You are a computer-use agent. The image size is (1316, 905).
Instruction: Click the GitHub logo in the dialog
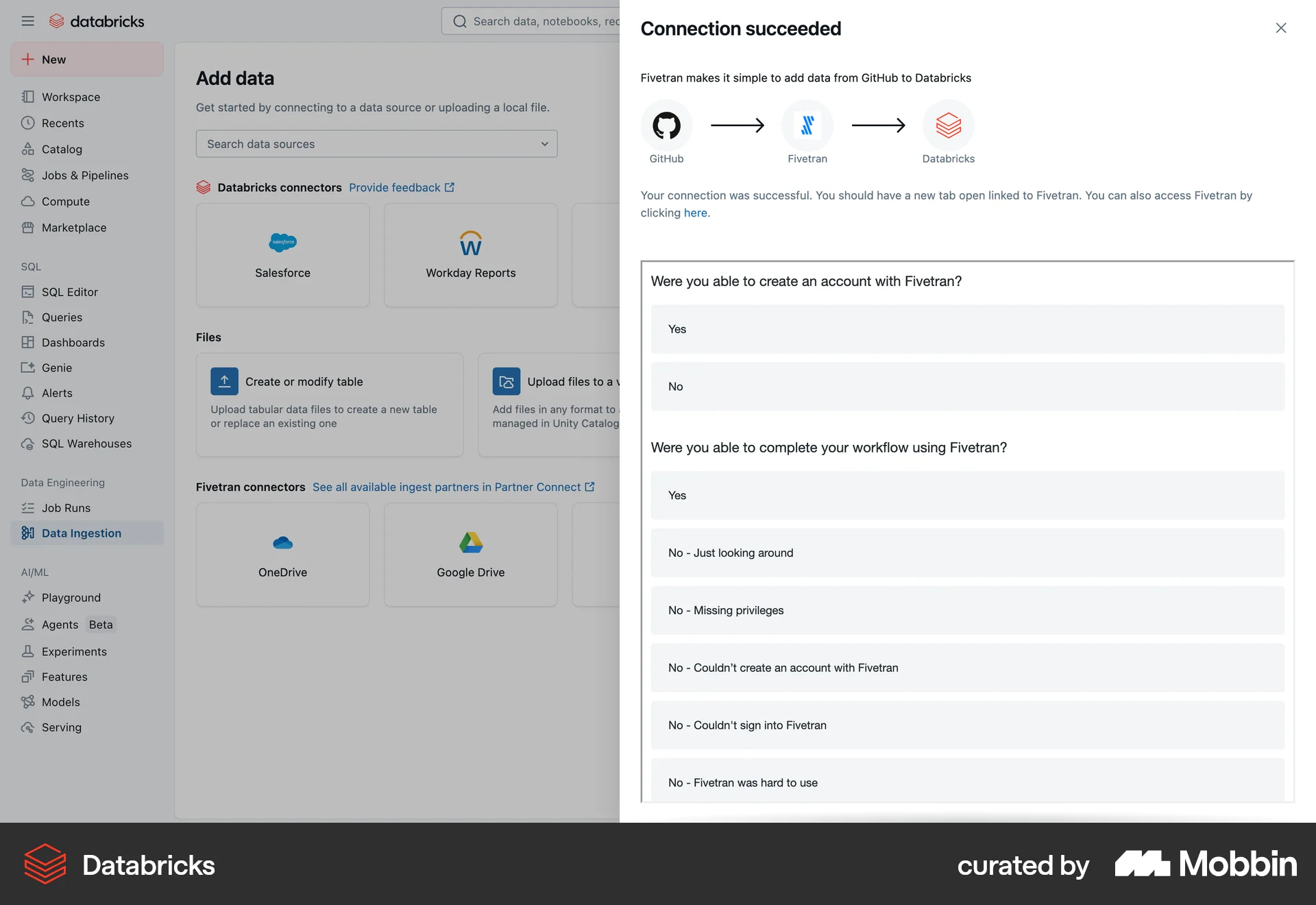(666, 125)
